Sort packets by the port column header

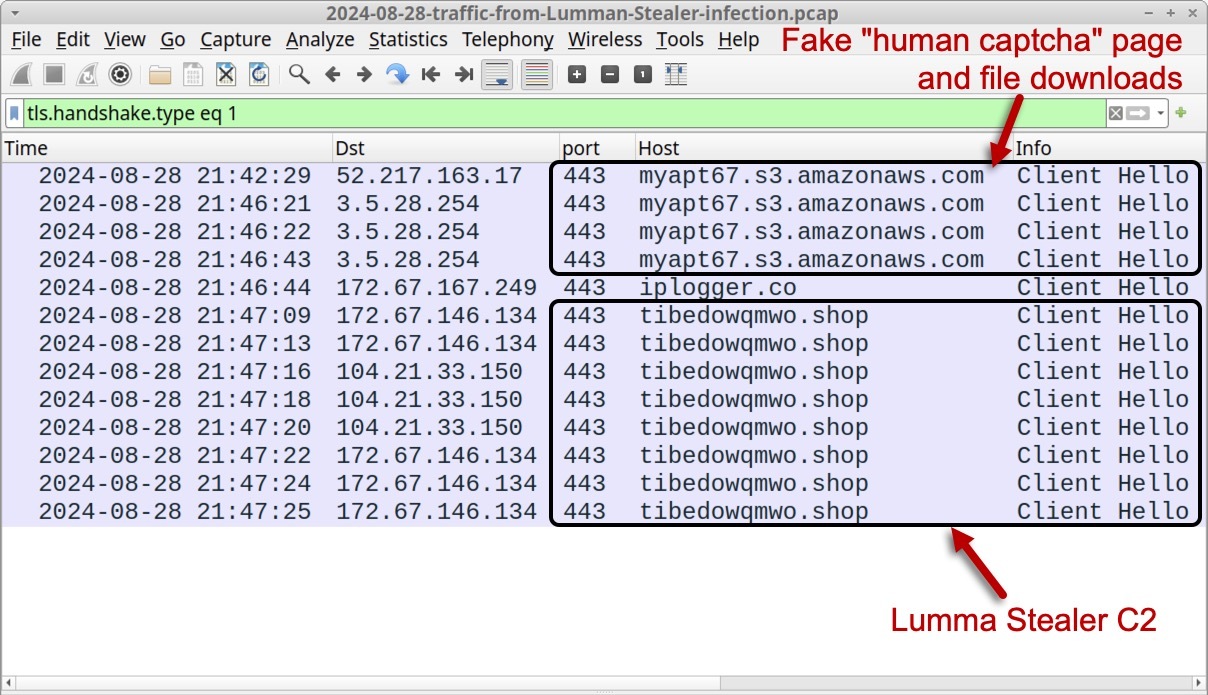coord(597,148)
